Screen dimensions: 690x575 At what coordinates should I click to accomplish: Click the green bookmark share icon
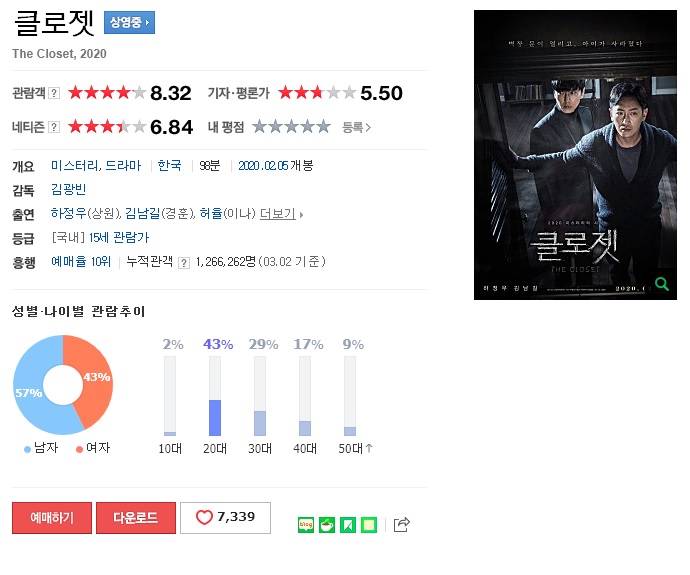348,524
